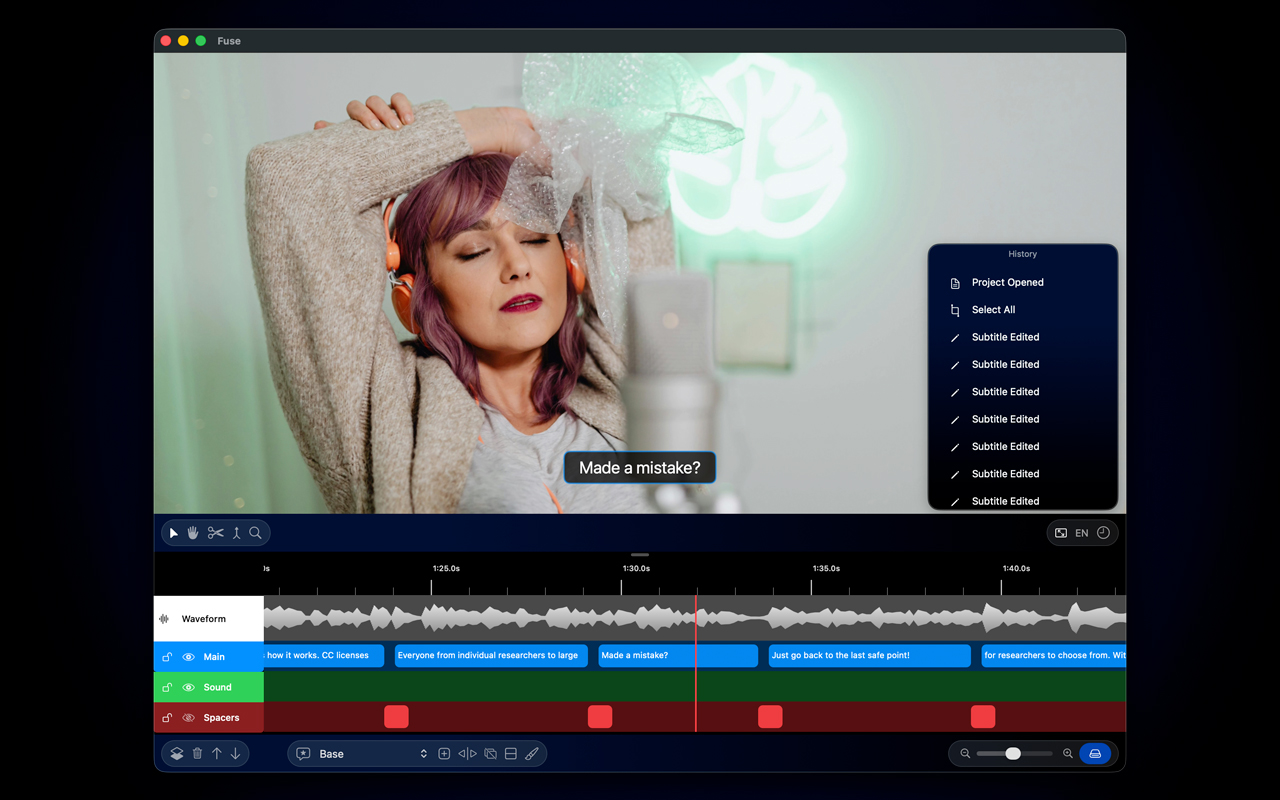
Task: Hide the Main layer with eye icon
Action: coord(188,657)
